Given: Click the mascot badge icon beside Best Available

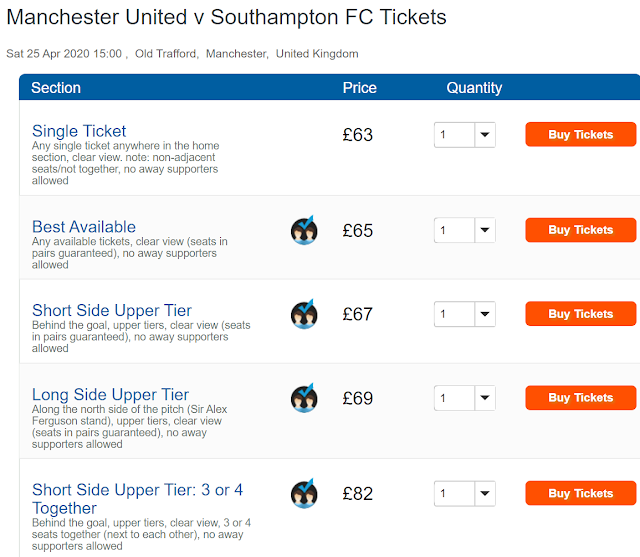Looking at the screenshot, I should (304, 230).
